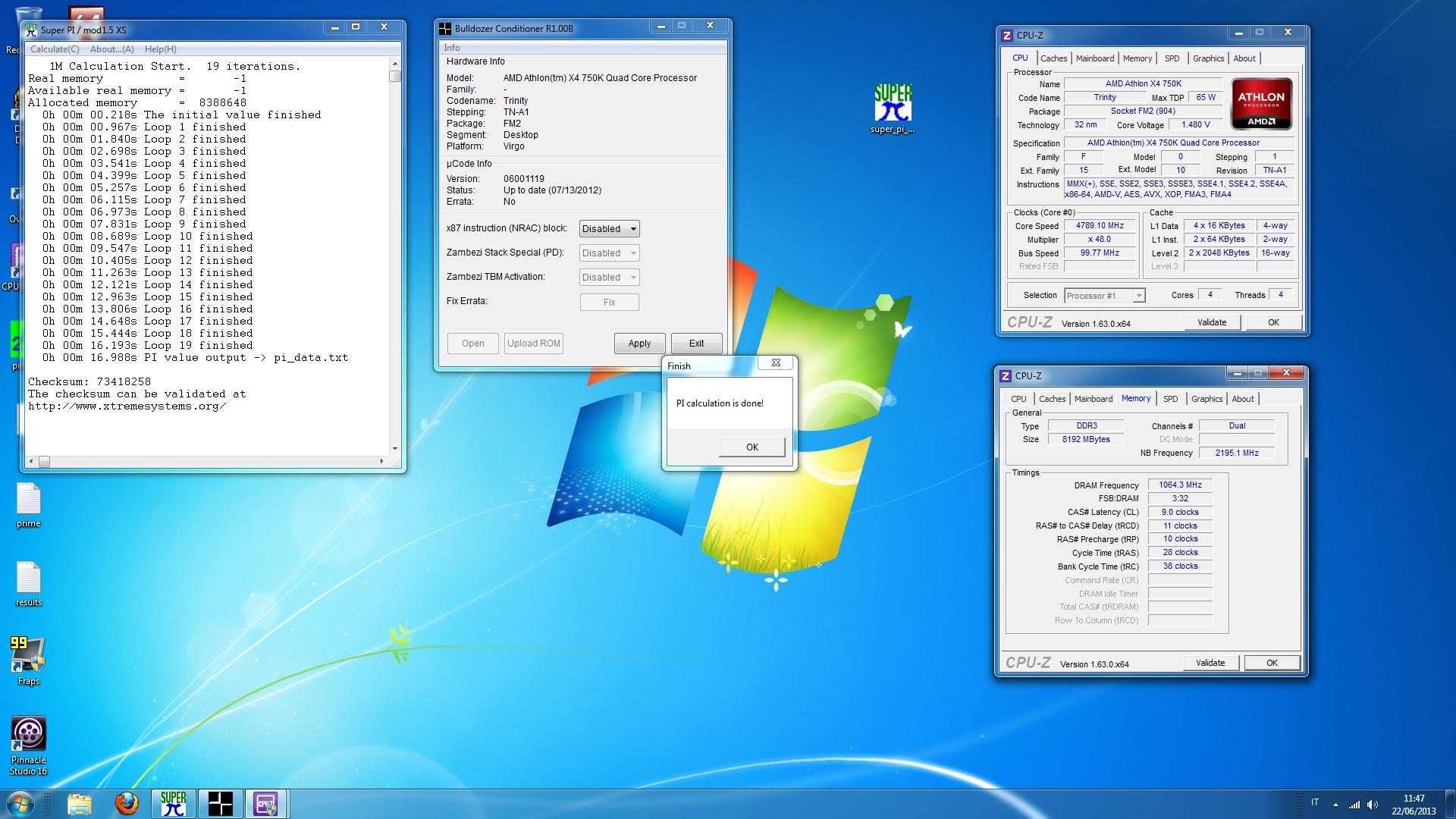
Task: Switch to Mainboard tab in upper CPU-Z
Action: (x=1095, y=58)
